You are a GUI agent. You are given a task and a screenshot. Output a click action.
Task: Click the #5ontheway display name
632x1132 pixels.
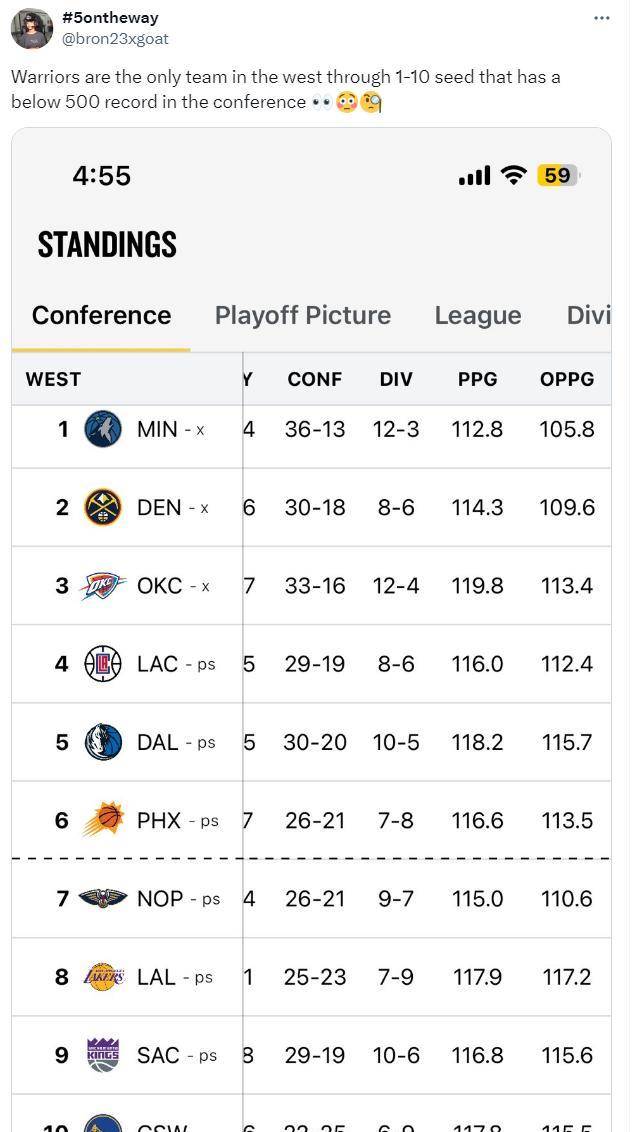[110, 18]
